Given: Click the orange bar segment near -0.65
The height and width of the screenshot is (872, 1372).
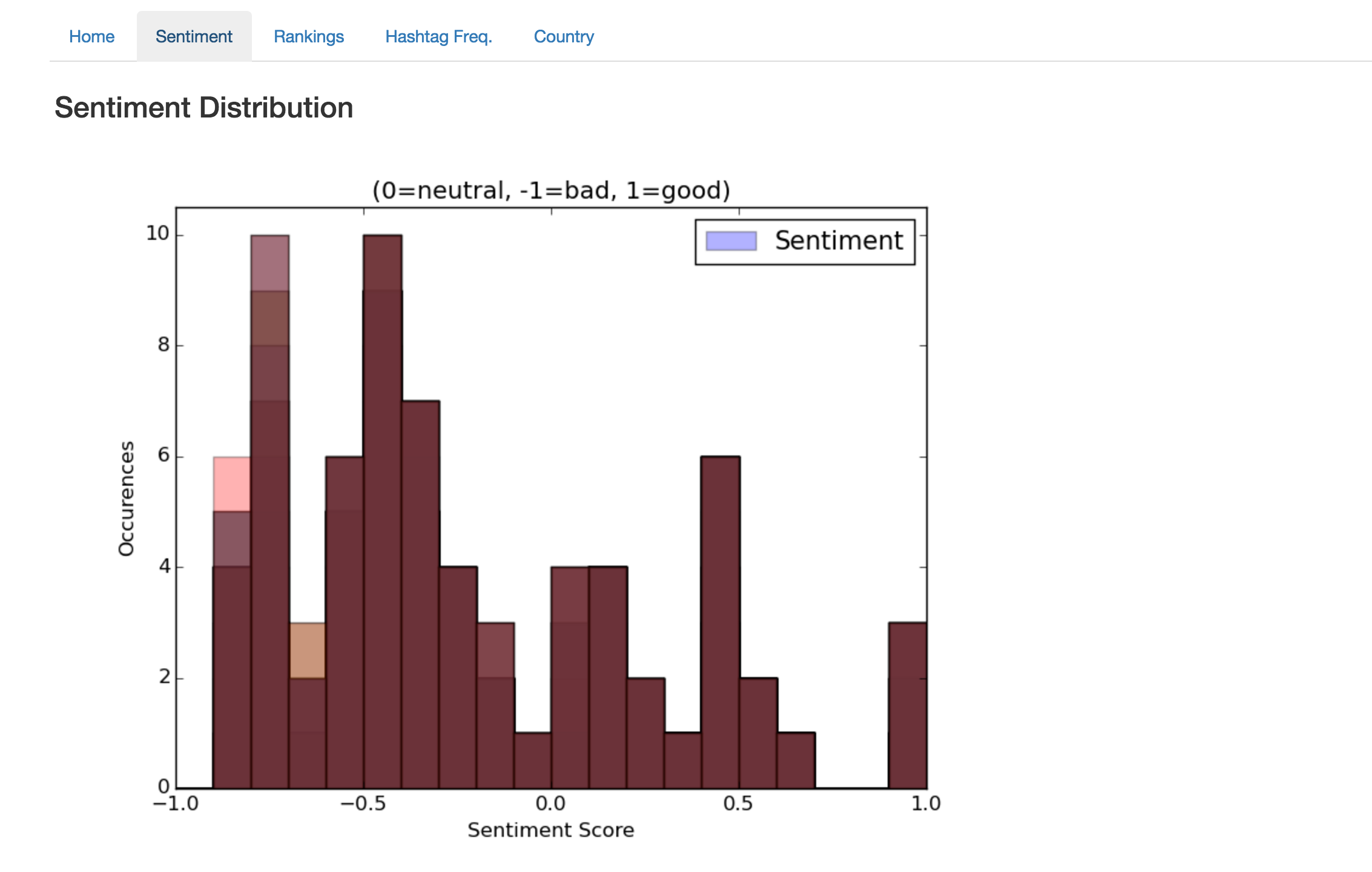Looking at the screenshot, I should [x=308, y=650].
